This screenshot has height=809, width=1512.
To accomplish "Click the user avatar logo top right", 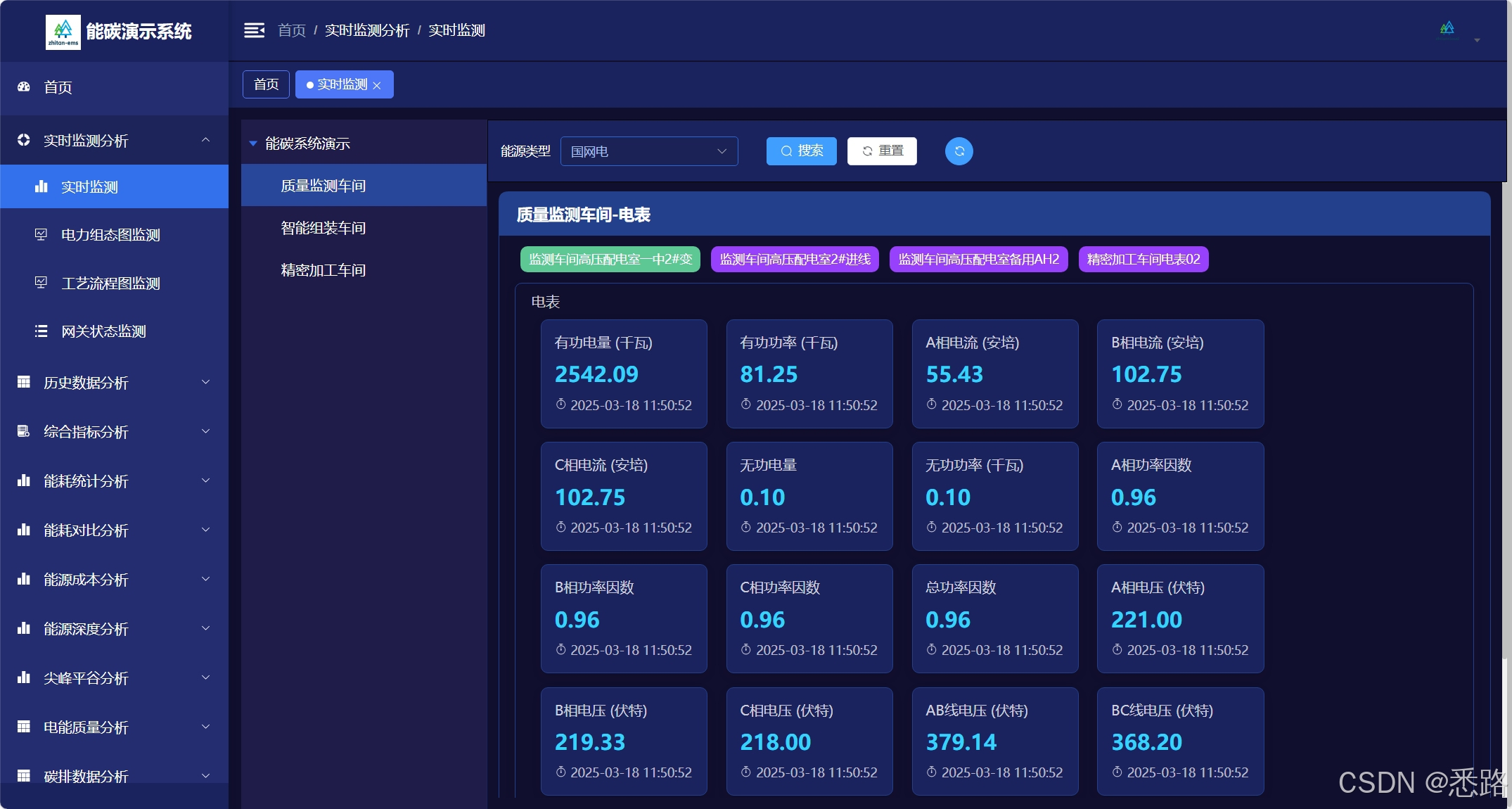I will tap(1447, 29).
